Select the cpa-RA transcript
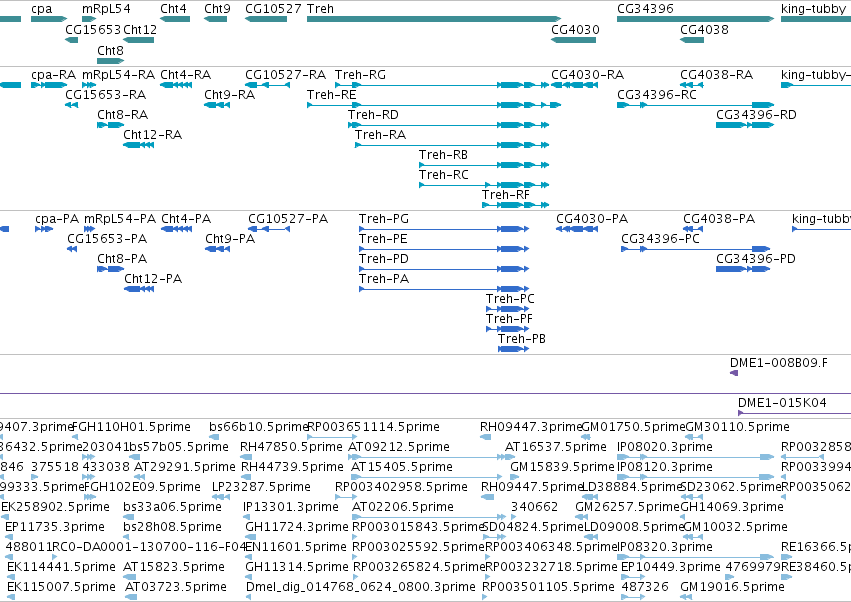 [x=49, y=85]
